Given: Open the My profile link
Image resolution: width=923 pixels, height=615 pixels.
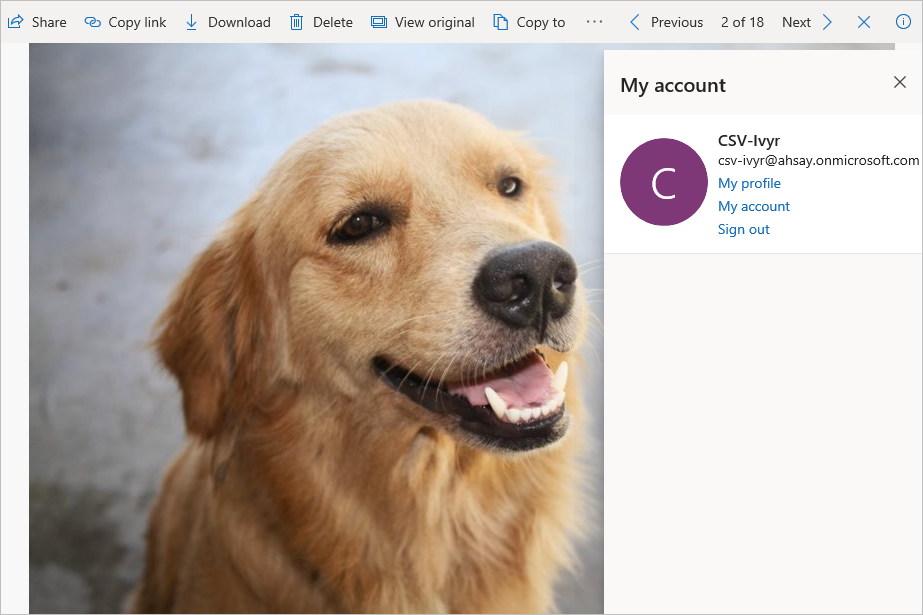Looking at the screenshot, I should click(x=749, y=183).
